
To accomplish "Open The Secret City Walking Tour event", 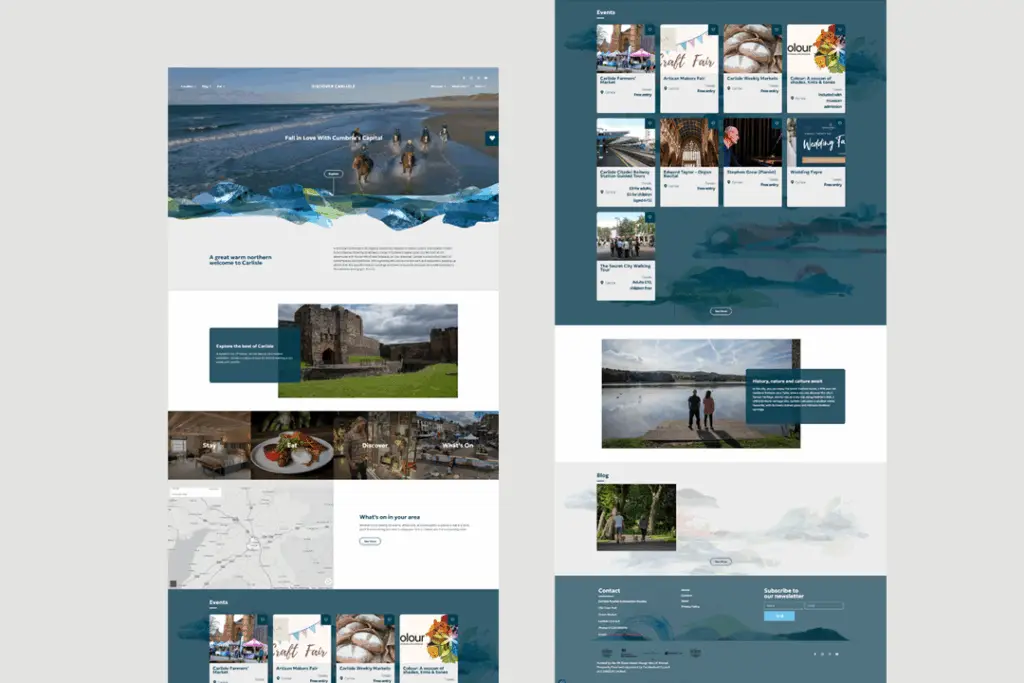I will (626, 256).
